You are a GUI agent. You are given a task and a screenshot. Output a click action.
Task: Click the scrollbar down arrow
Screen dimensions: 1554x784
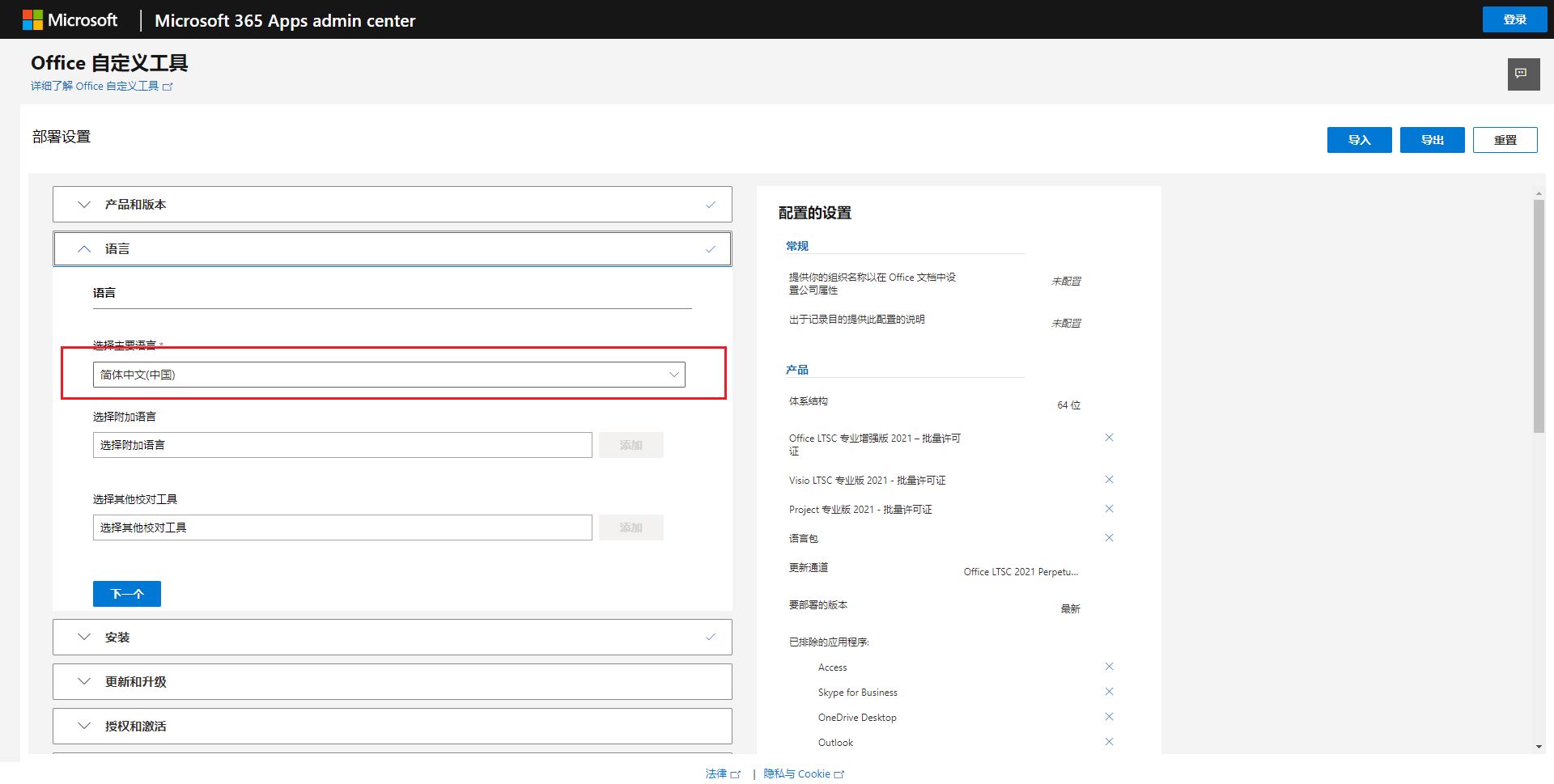tap(1539, 747)
